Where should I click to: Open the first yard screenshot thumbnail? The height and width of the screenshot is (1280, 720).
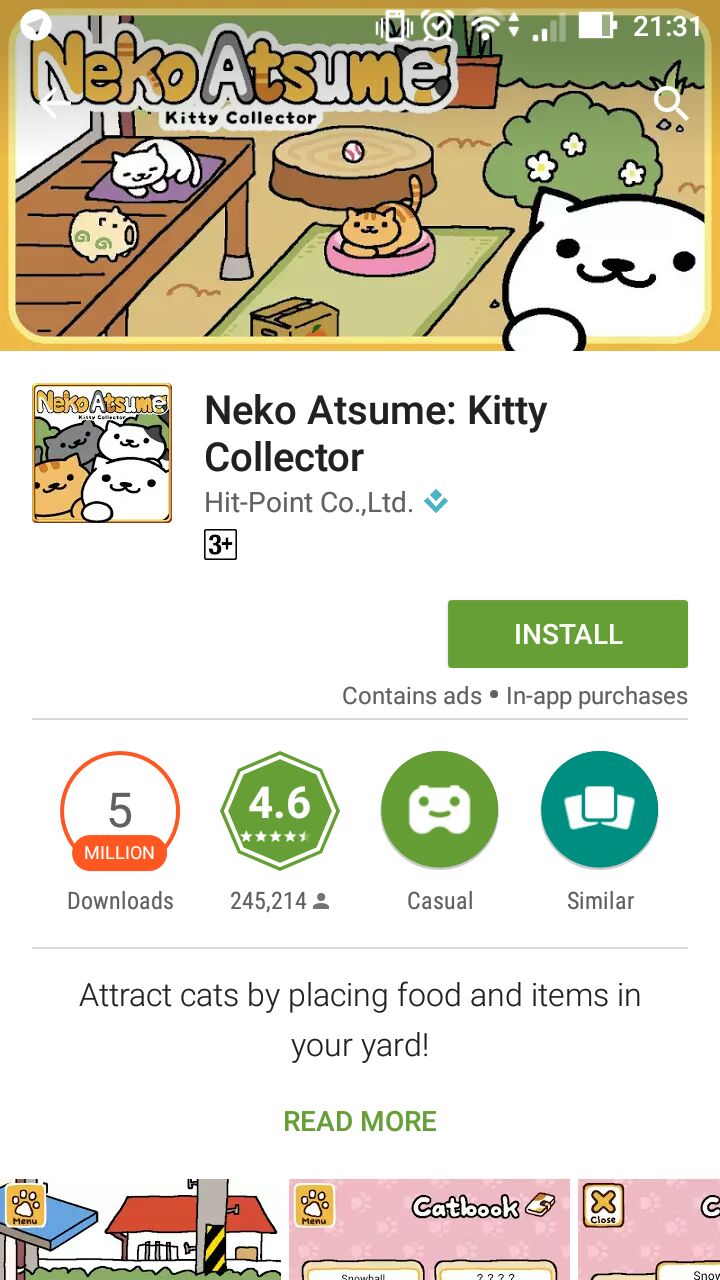(x=141, y=1229)
